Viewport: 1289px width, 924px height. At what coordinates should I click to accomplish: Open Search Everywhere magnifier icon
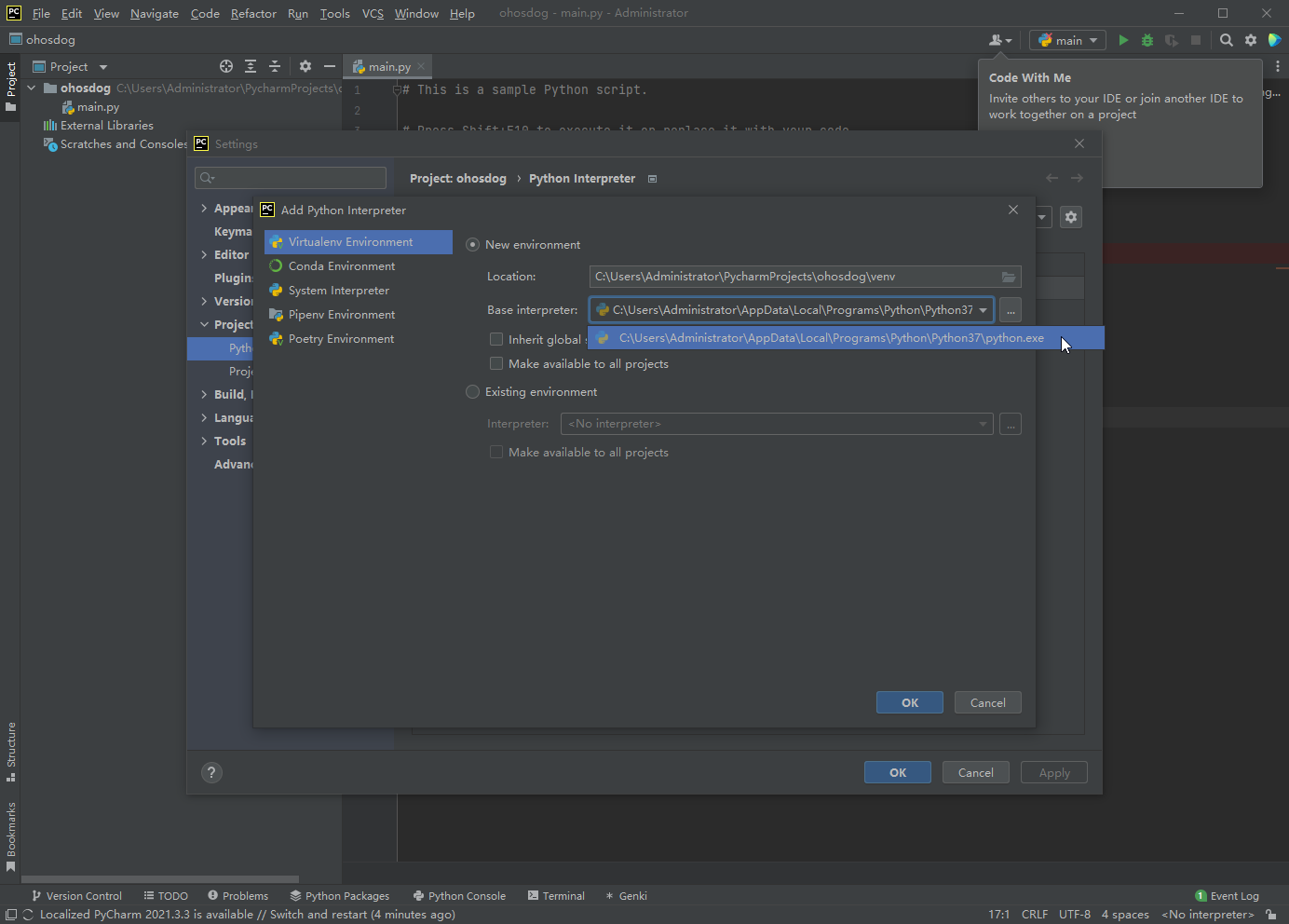pyautogui.click(x=1227, y=40)
